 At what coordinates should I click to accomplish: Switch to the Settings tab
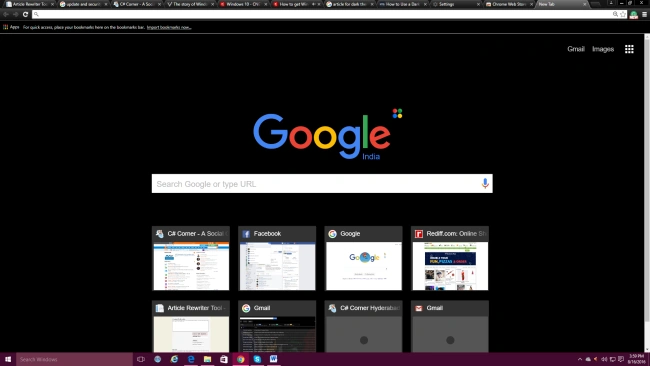[456, 4]
